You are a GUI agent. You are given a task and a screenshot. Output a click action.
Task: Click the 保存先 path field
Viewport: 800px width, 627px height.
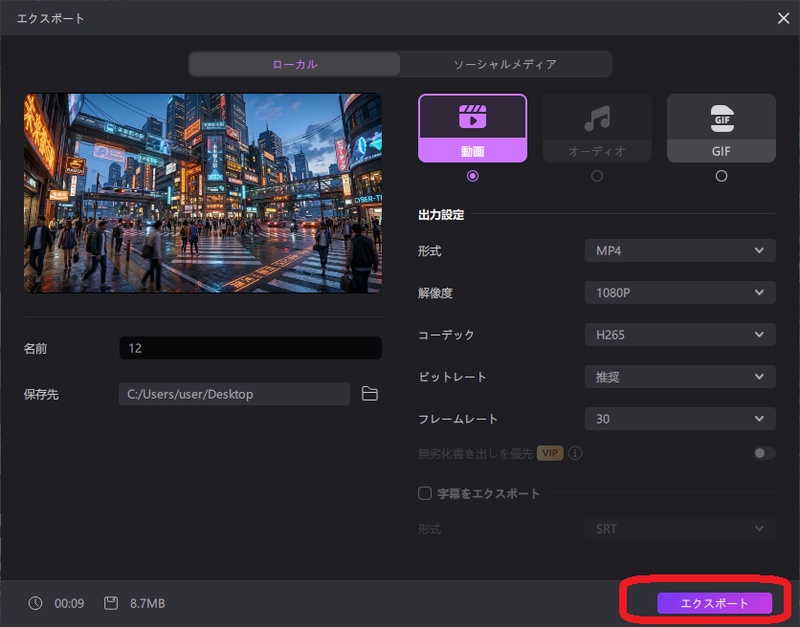[234, 394]
